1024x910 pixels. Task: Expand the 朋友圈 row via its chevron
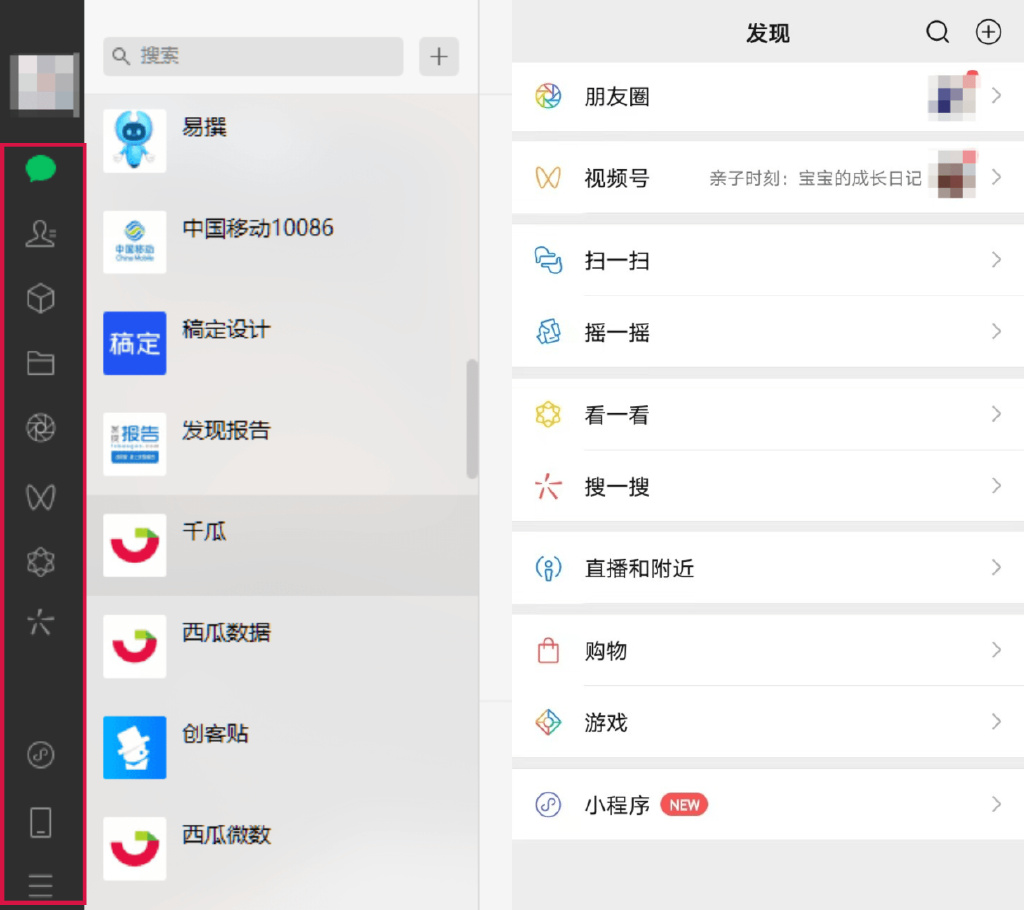pos(996,97)
